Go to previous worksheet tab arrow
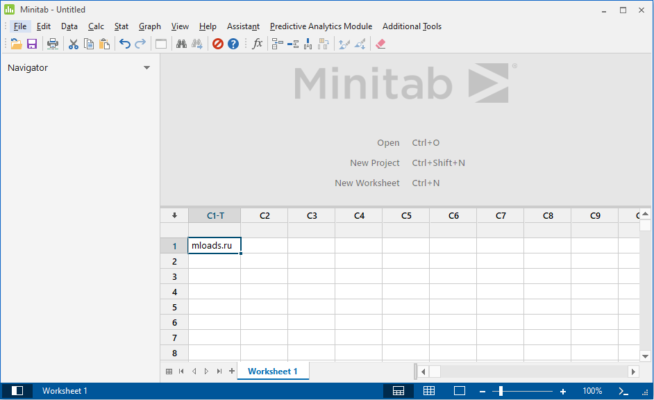The height and width of the screenshot is (400, 654). click(194, 371)
